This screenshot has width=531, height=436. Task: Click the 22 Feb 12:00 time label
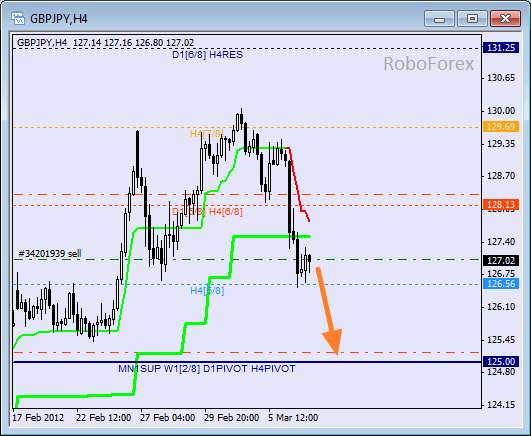click(103, 417)
